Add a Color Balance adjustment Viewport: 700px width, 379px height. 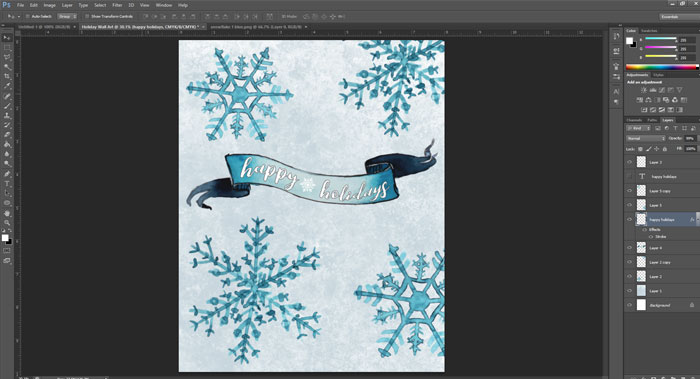pyautogui.click(x=648, y=100)
